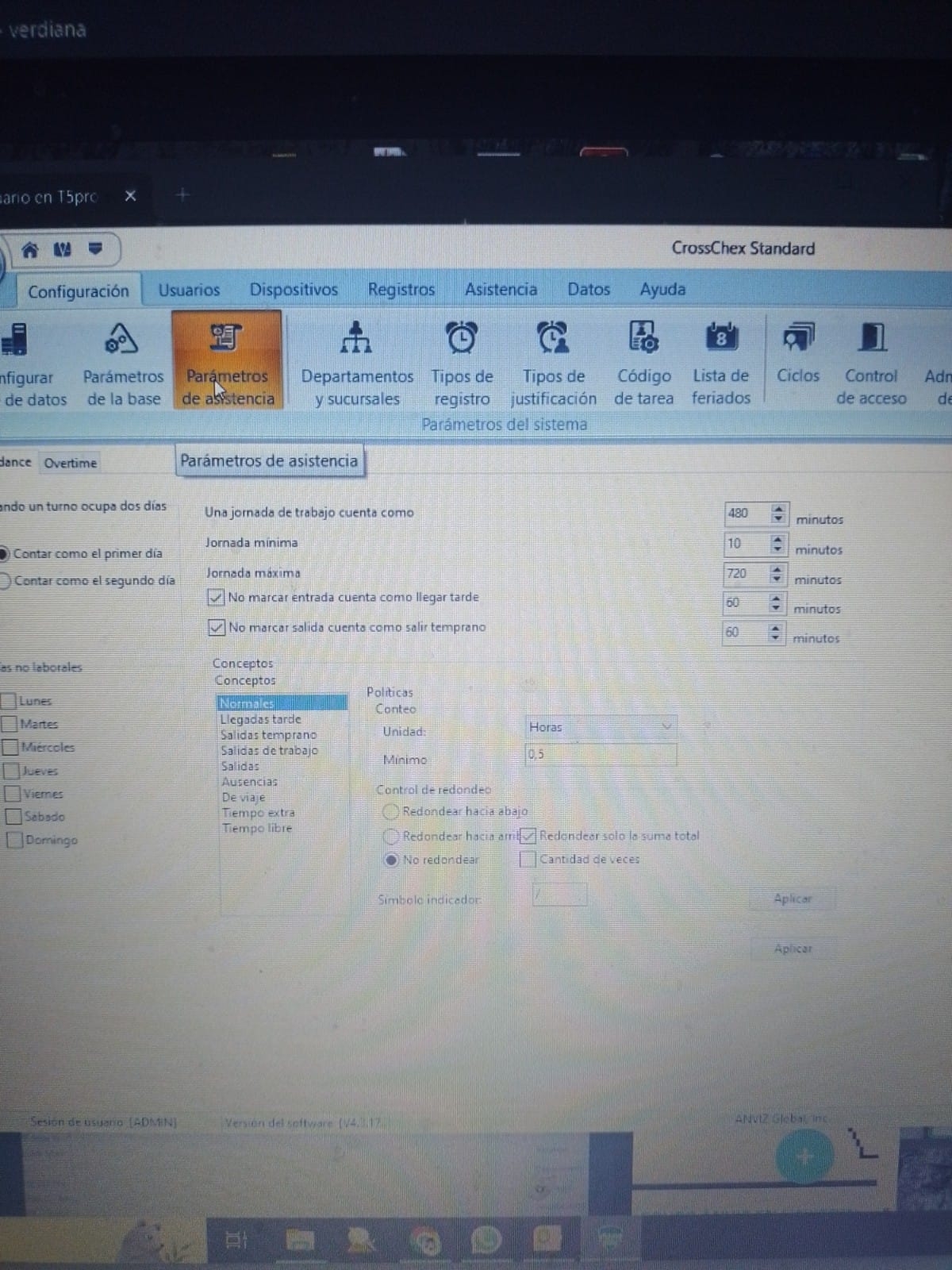This screenshot has height=1270, width=952.
Task: Click the home icon in quick toolbar
Action: (x=30, y=250)
